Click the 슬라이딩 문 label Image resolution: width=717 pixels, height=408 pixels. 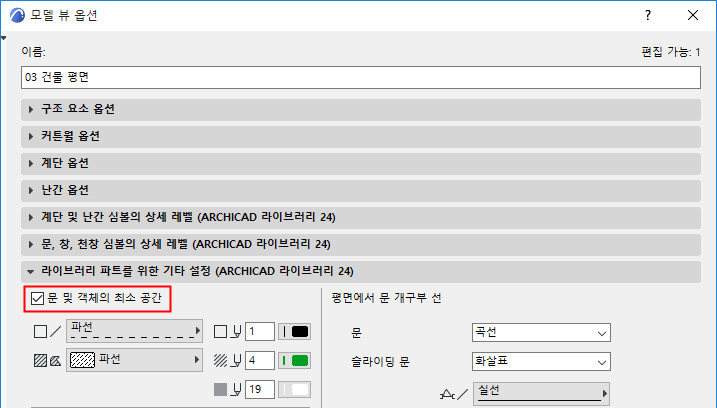[380, 362]
